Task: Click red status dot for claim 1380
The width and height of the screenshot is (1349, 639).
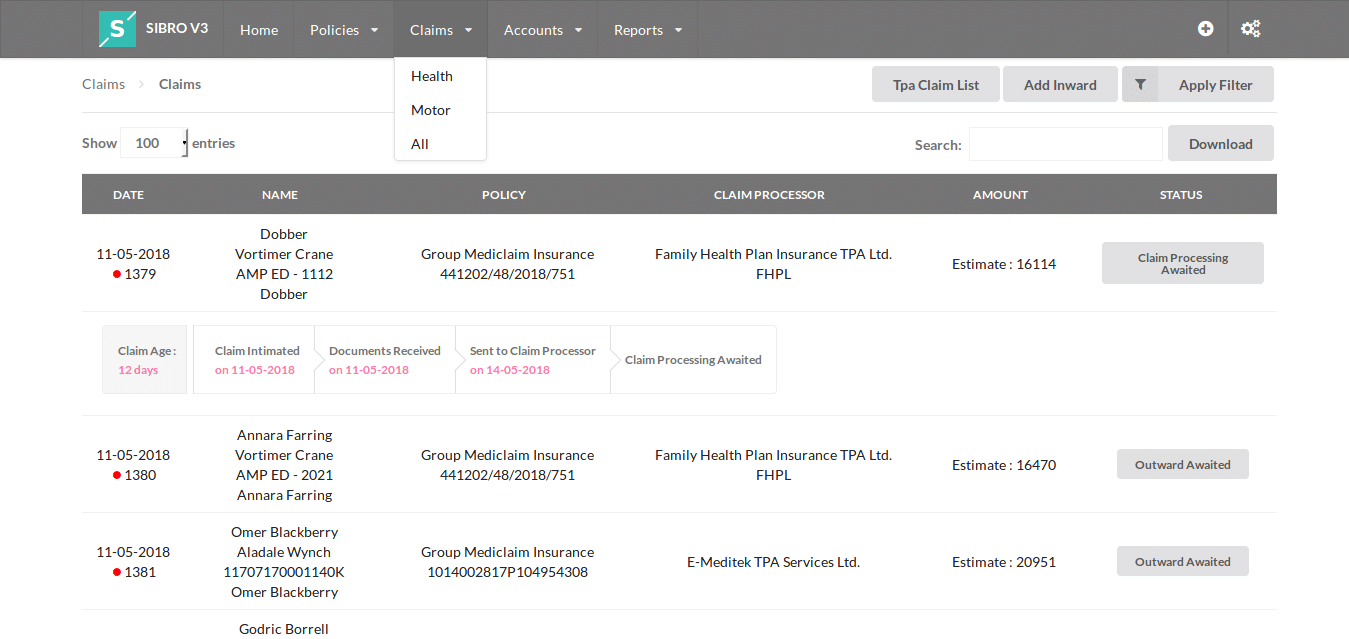Action: (x=117, y=475)
